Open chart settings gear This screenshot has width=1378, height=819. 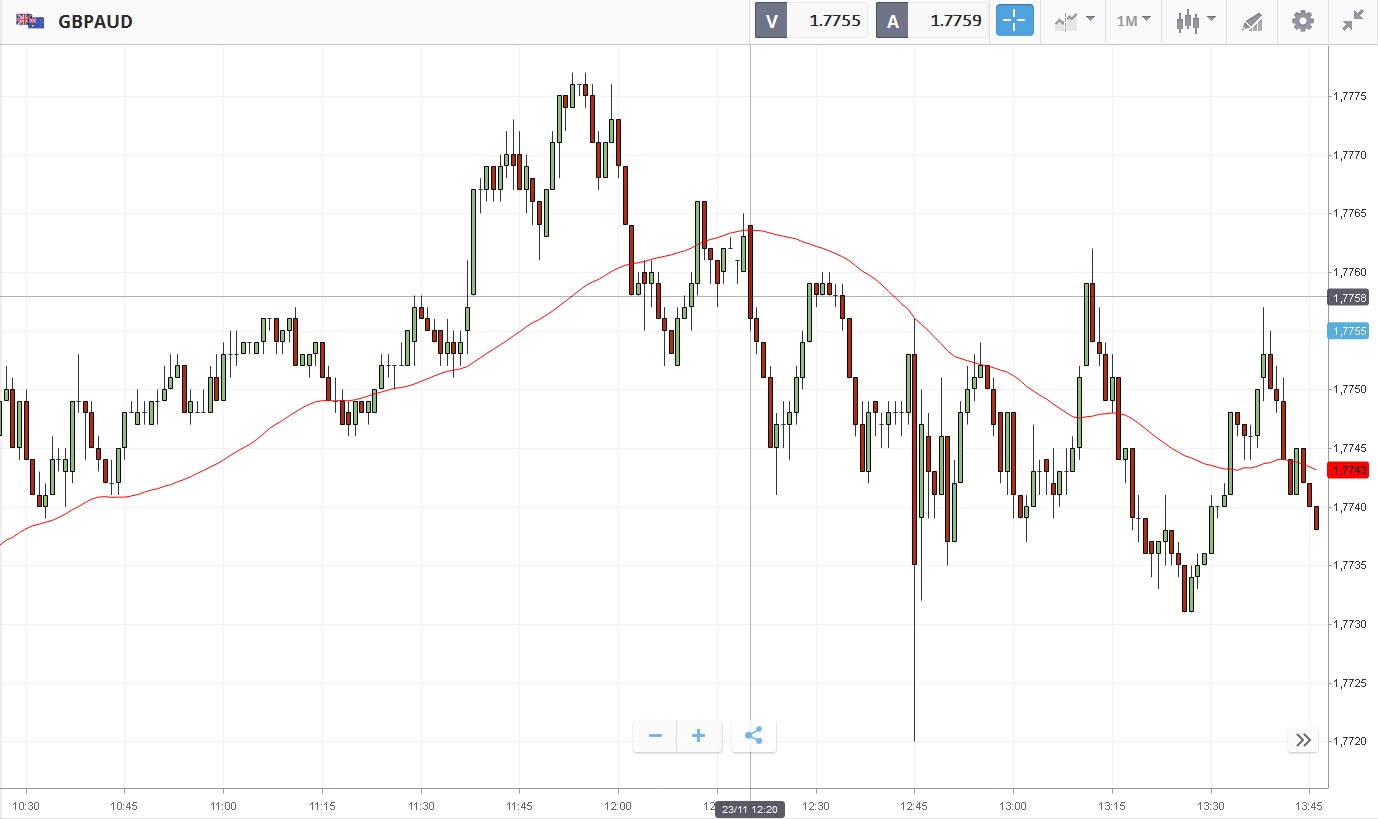[x=1302, y=20]
